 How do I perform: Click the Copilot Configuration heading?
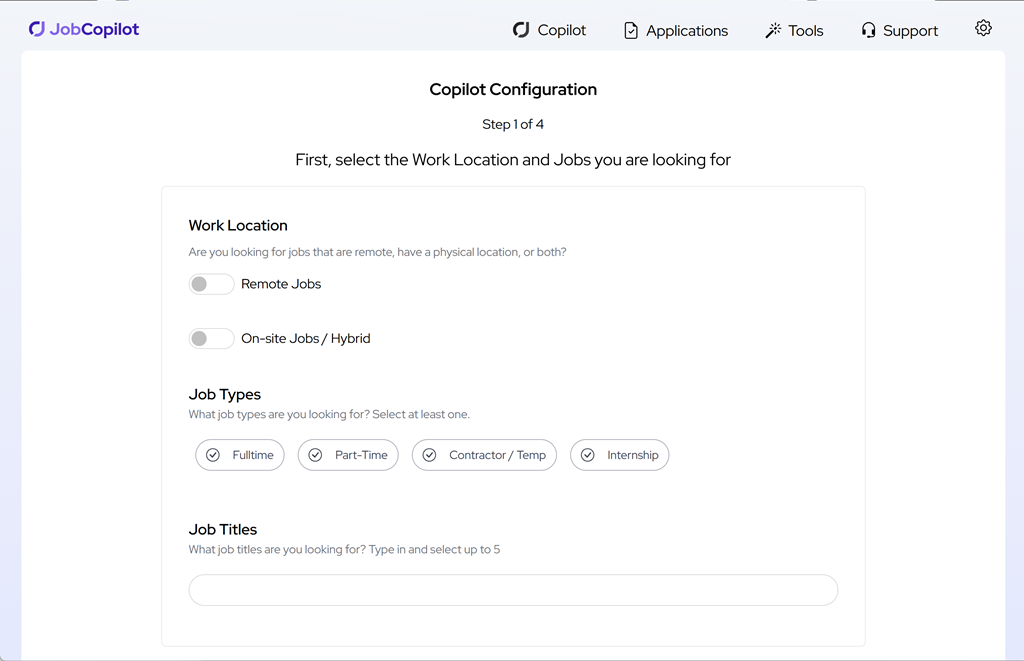coord(513,89)
